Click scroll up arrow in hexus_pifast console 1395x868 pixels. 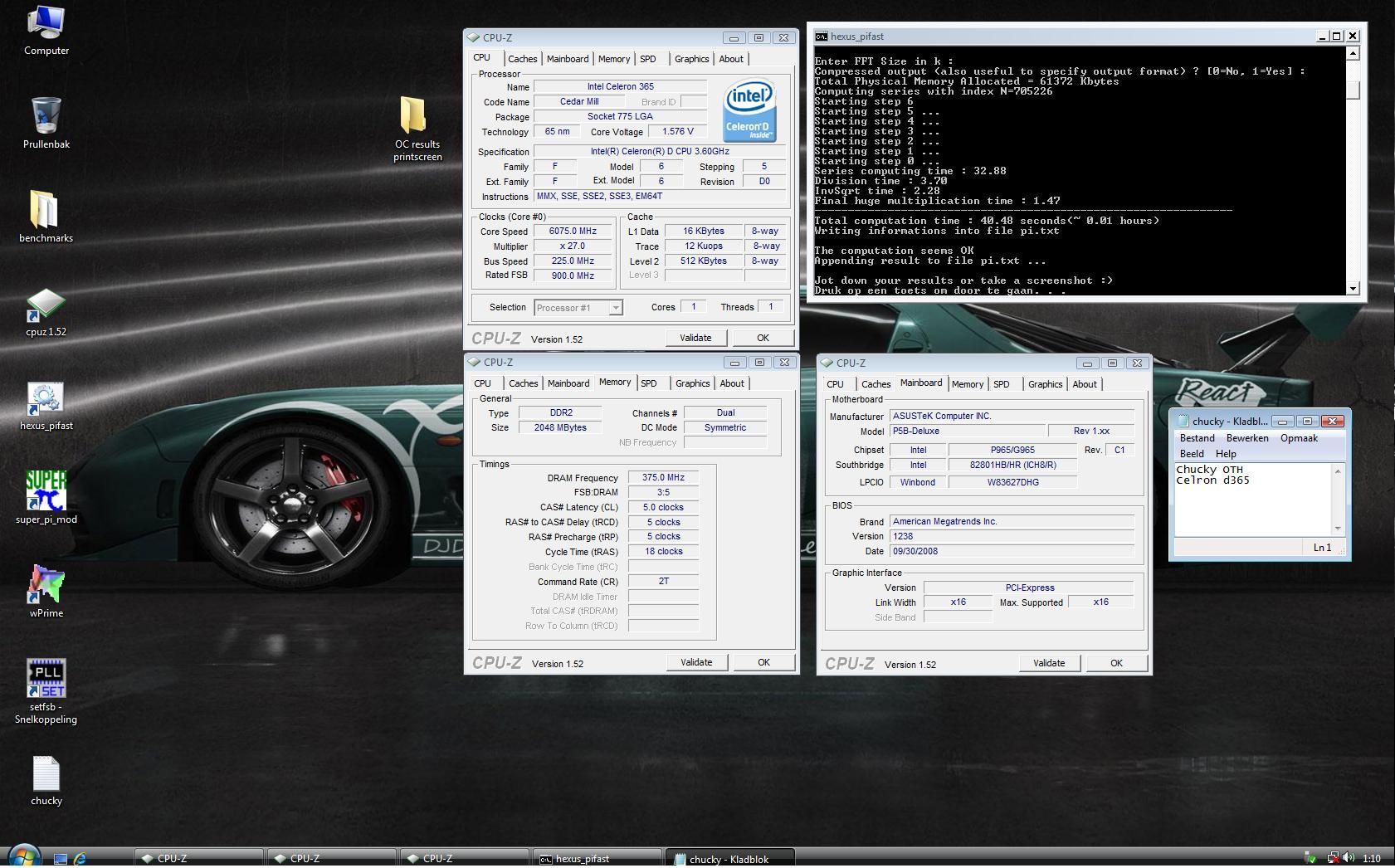(x=1354, y=54)
